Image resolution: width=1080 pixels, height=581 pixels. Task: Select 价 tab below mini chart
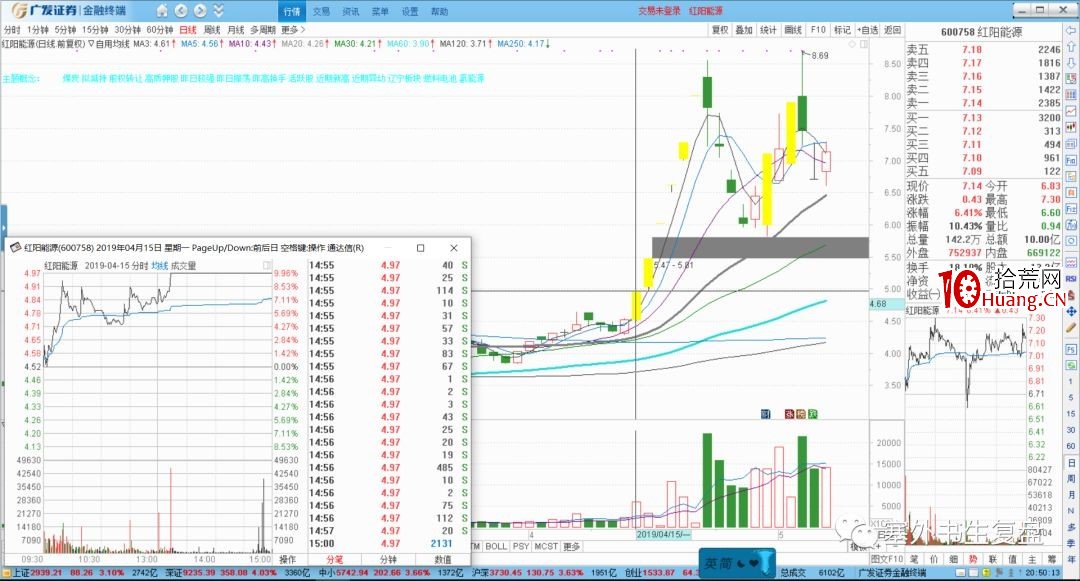tap(934, 559)
